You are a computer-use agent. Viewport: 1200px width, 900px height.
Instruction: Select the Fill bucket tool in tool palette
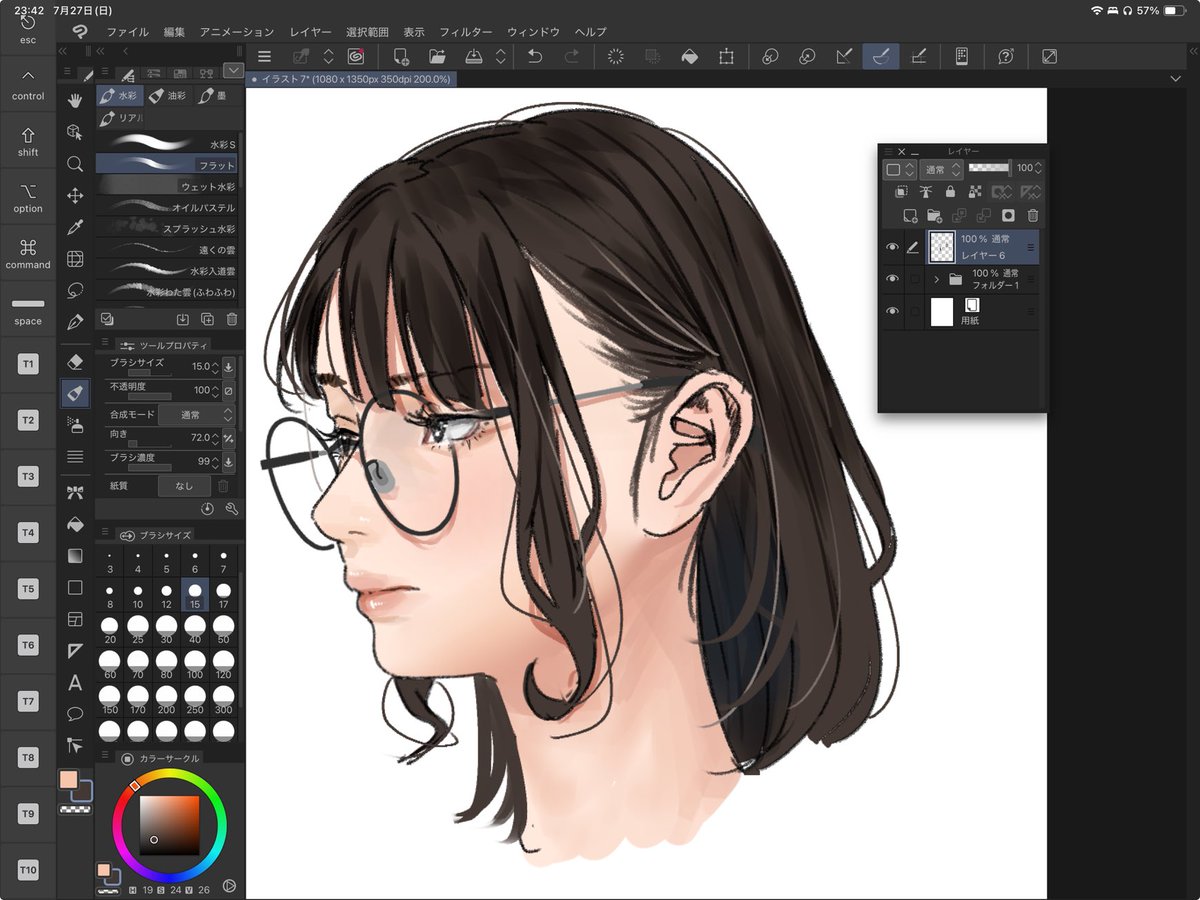click(x=75, y=523)
